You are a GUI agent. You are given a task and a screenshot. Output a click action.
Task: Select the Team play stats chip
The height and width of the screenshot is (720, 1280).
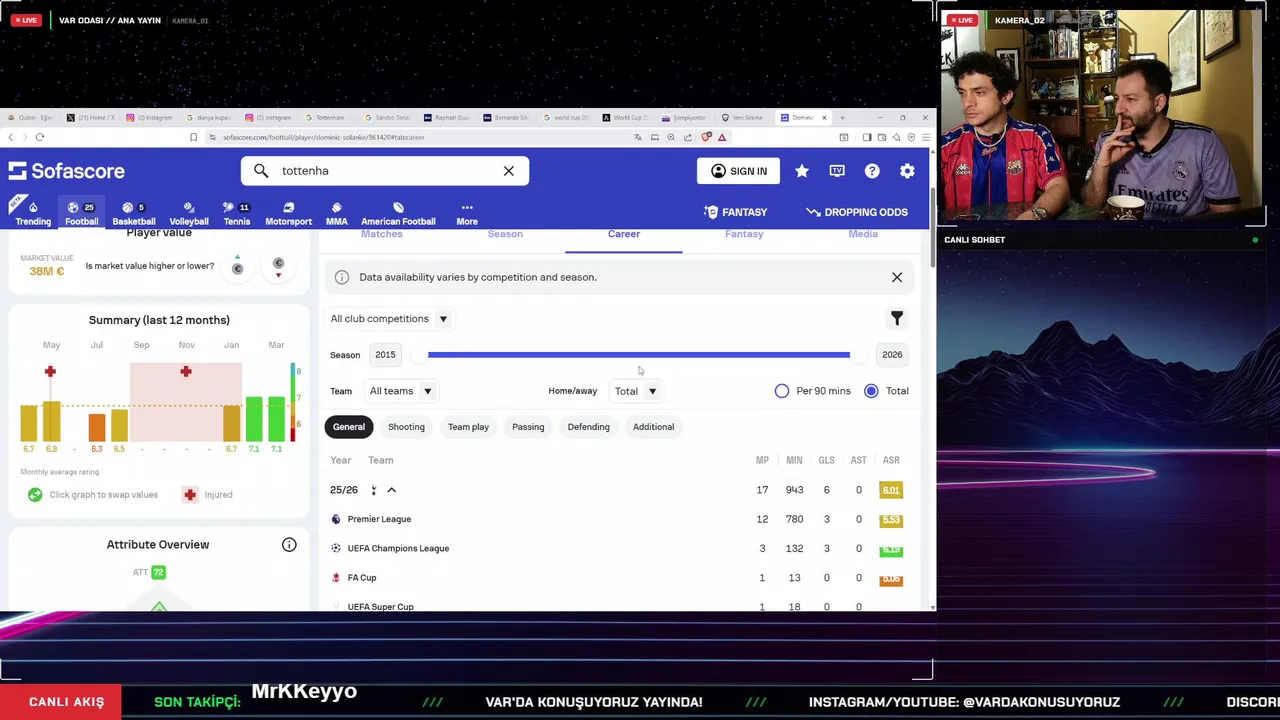pos(468,427)
